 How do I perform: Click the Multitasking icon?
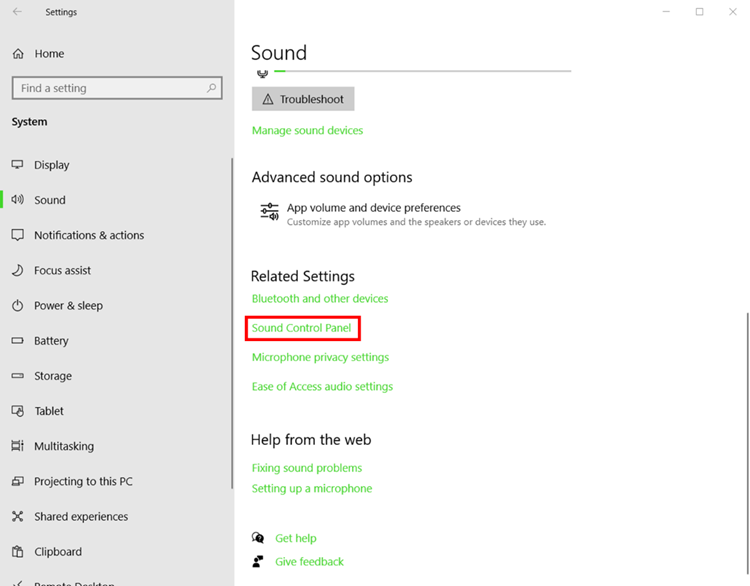[x=17, y=446]
